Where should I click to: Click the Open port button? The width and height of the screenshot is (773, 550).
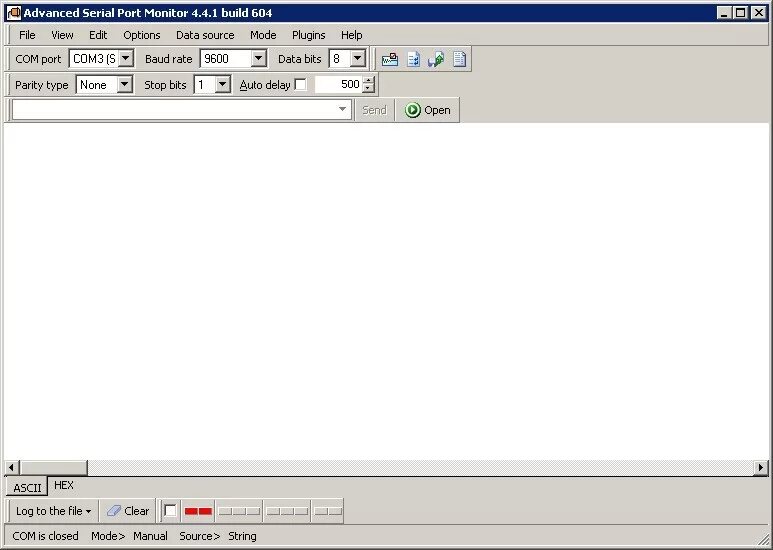[x=427, y=110]
